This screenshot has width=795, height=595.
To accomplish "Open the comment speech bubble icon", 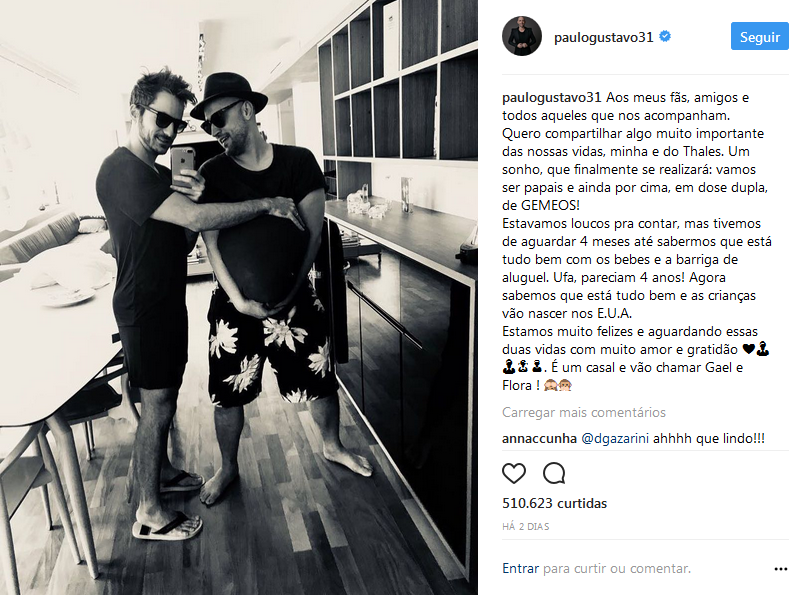I will (x=554, y=473).
